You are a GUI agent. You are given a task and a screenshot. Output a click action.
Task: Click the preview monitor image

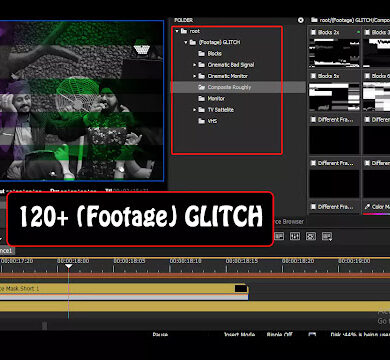coord(82,101)
